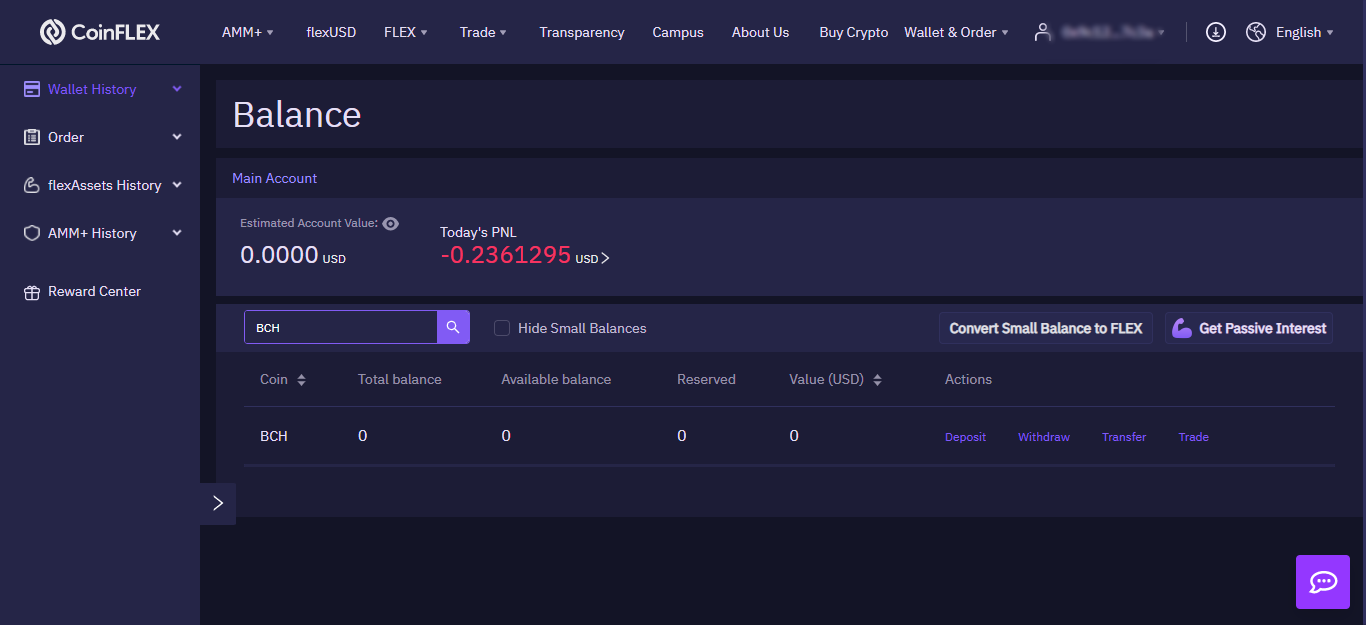This screenshot has width=1366, height=625.
Task: Click the Trade link for BCH
Action: pyautogui.click(x=1193, y=437)
